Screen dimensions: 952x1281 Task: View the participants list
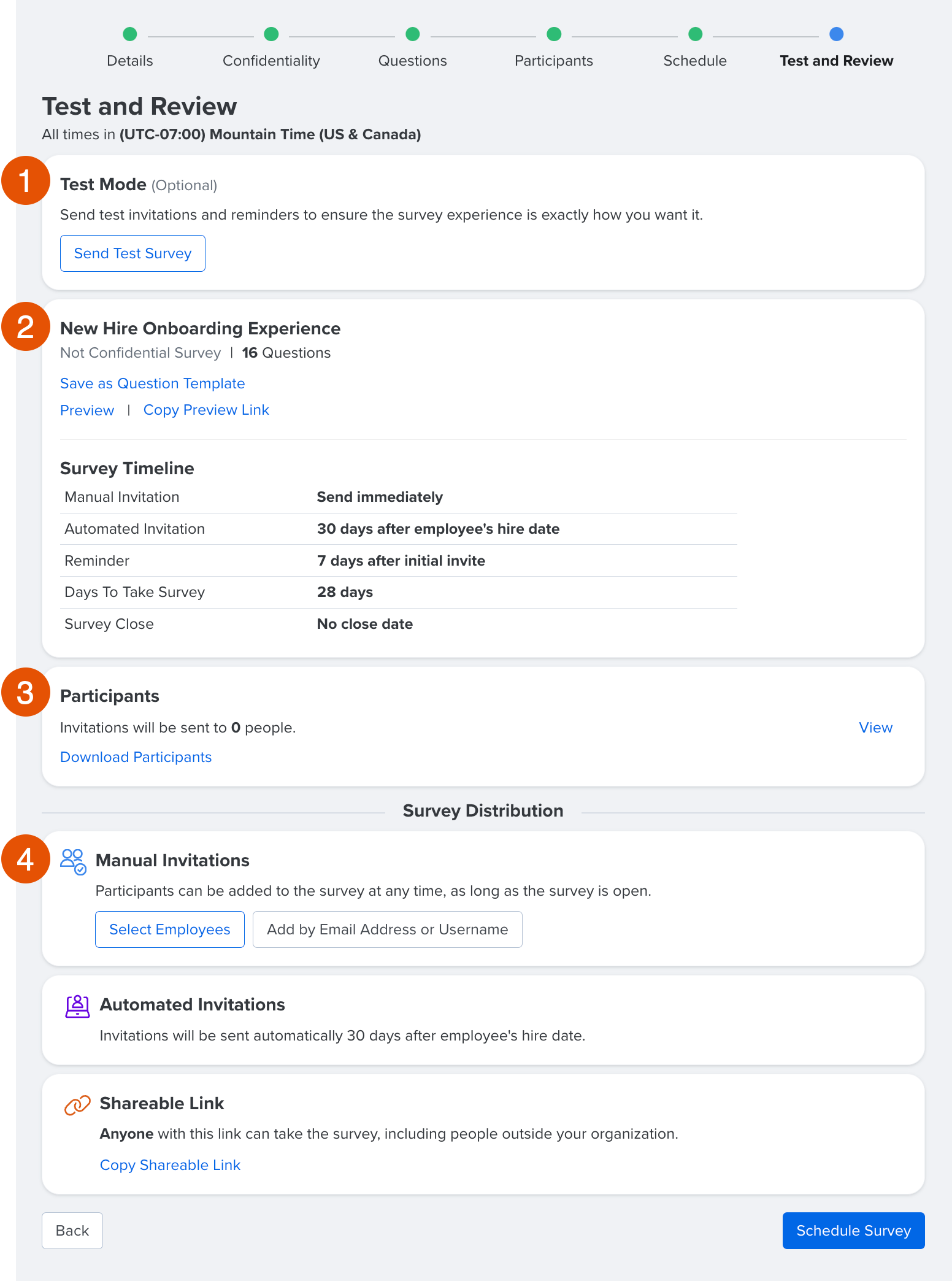click(875, 728)
